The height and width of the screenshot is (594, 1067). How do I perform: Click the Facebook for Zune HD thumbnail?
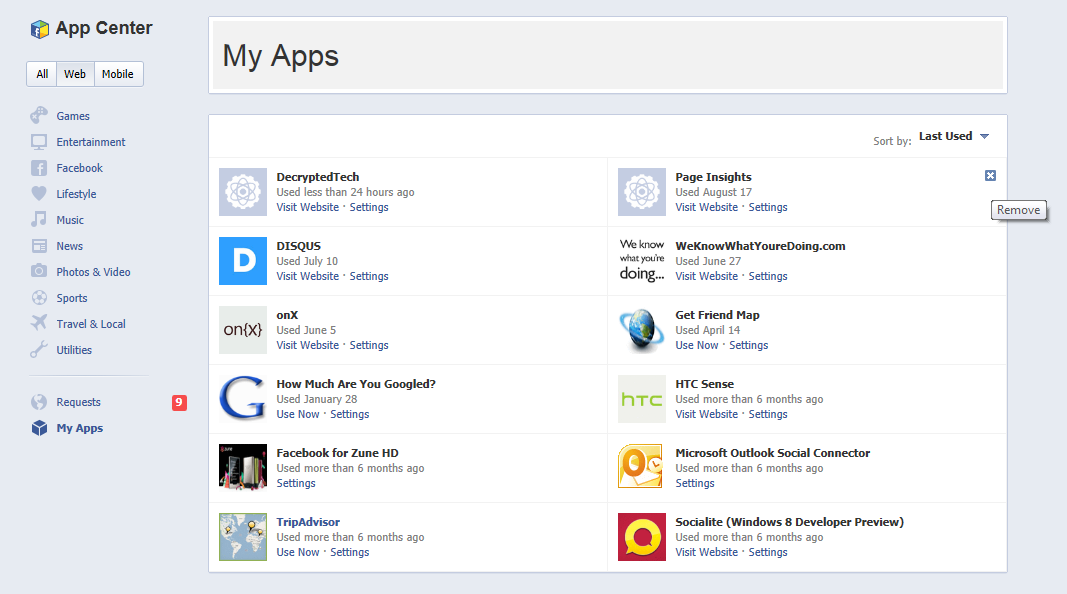[243, 467]
